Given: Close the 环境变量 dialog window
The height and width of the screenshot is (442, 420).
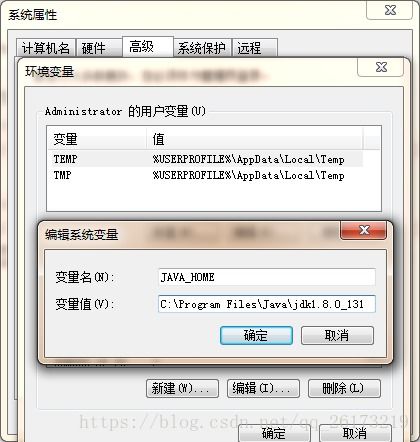Looking at the screenshot, I should [x=381, y=67].
